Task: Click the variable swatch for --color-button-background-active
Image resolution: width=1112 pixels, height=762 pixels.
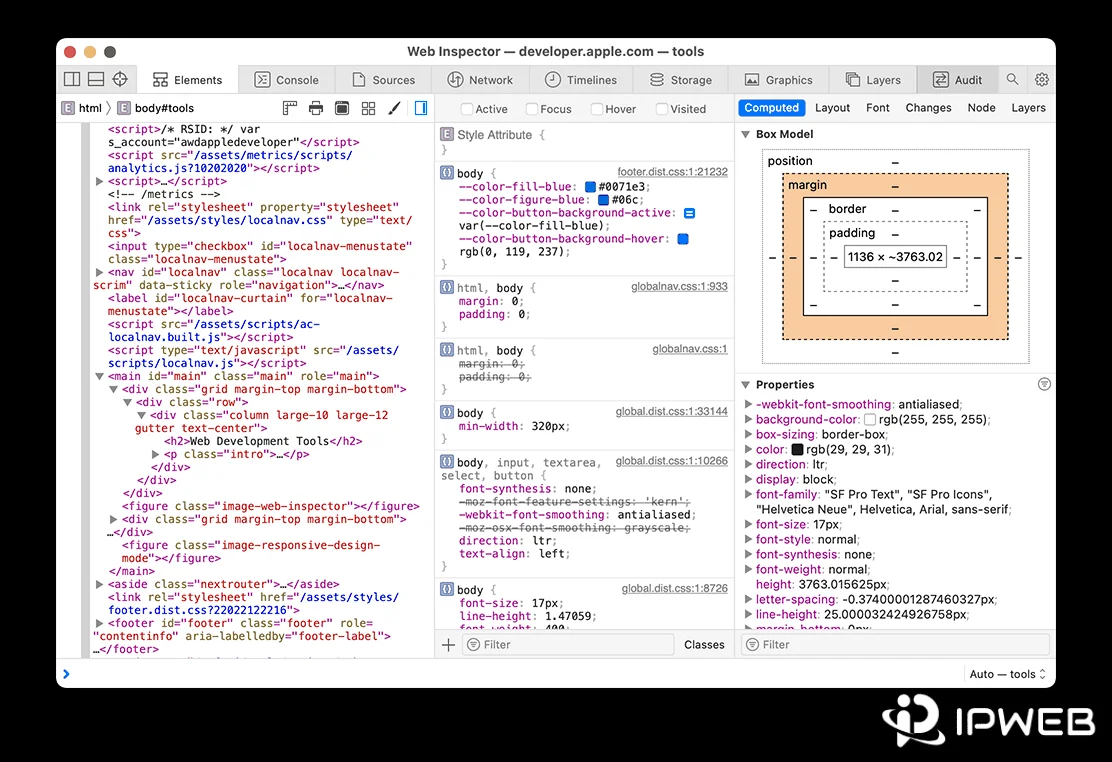Action: click(x=689, y=213)
